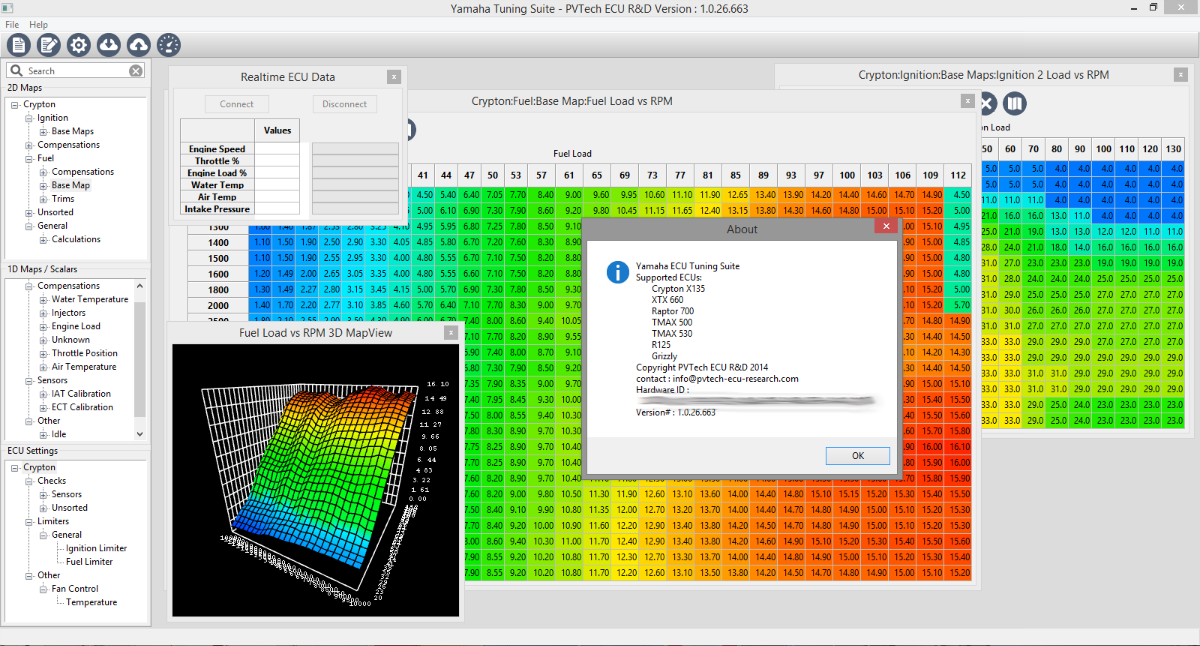Click the map view icon in Ignition 2 window
The height and width of the screenshot is (646, 1200).
coord(1015,103)
